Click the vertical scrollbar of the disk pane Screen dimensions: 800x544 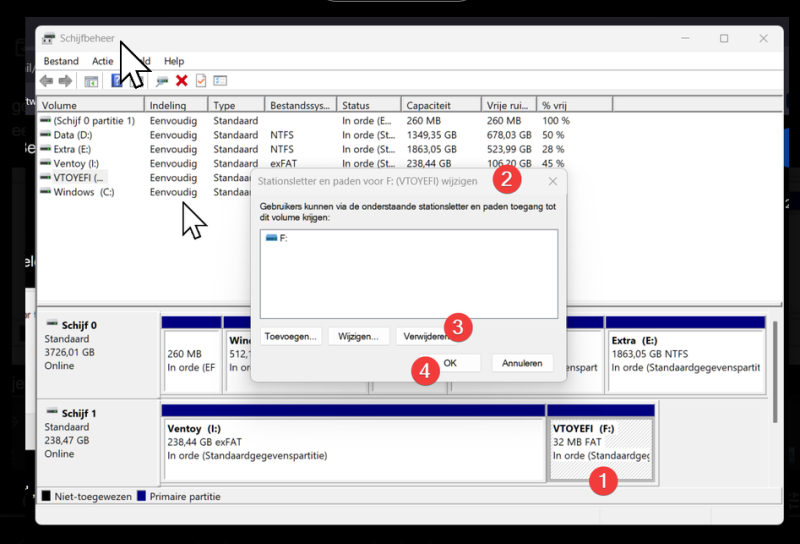tap(776, 372)
